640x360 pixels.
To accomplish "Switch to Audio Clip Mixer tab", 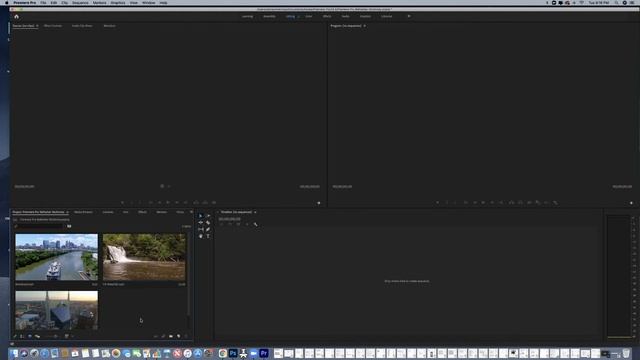I will point(82,26).
